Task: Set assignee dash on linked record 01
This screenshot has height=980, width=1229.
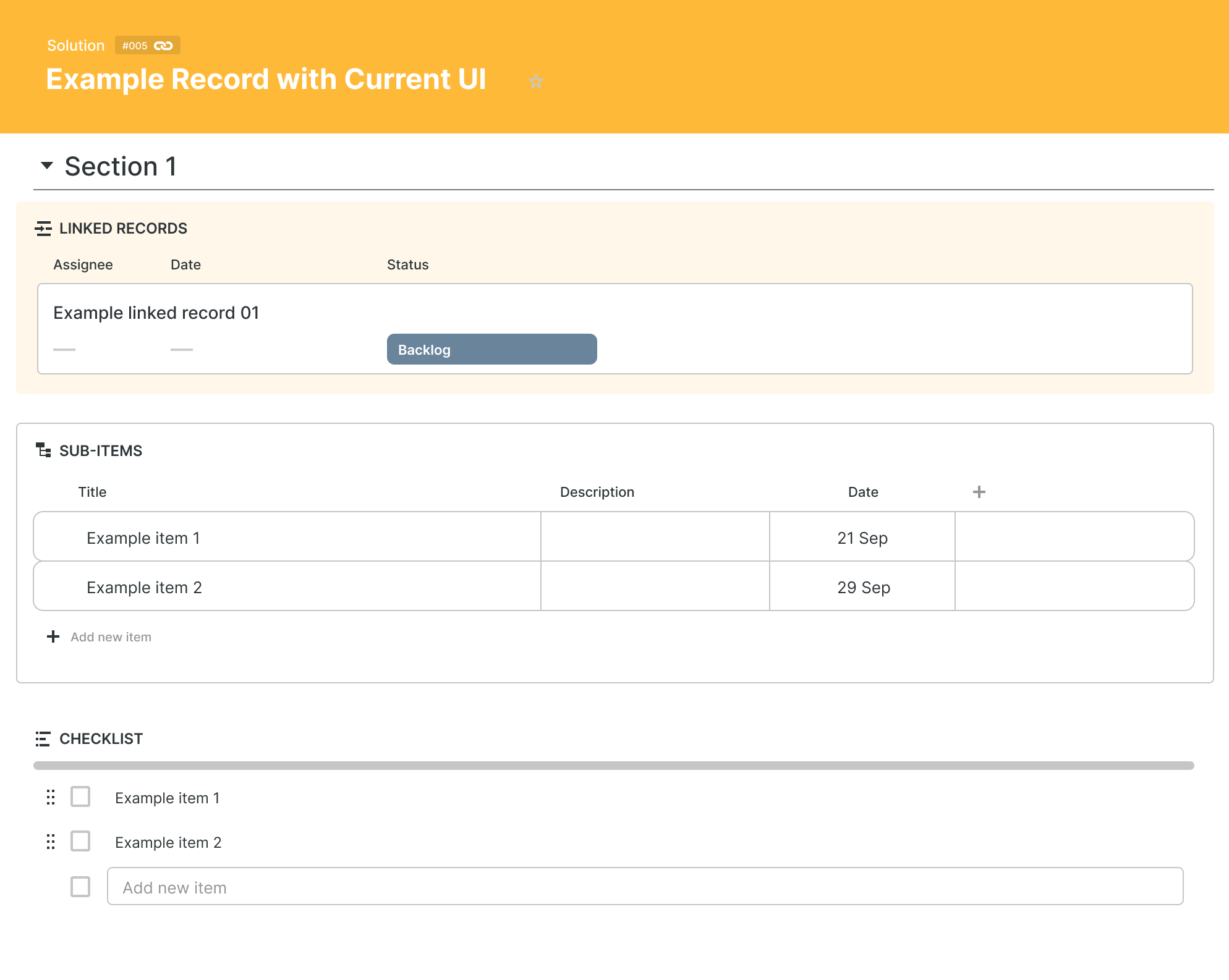Action: coord(64,350)
